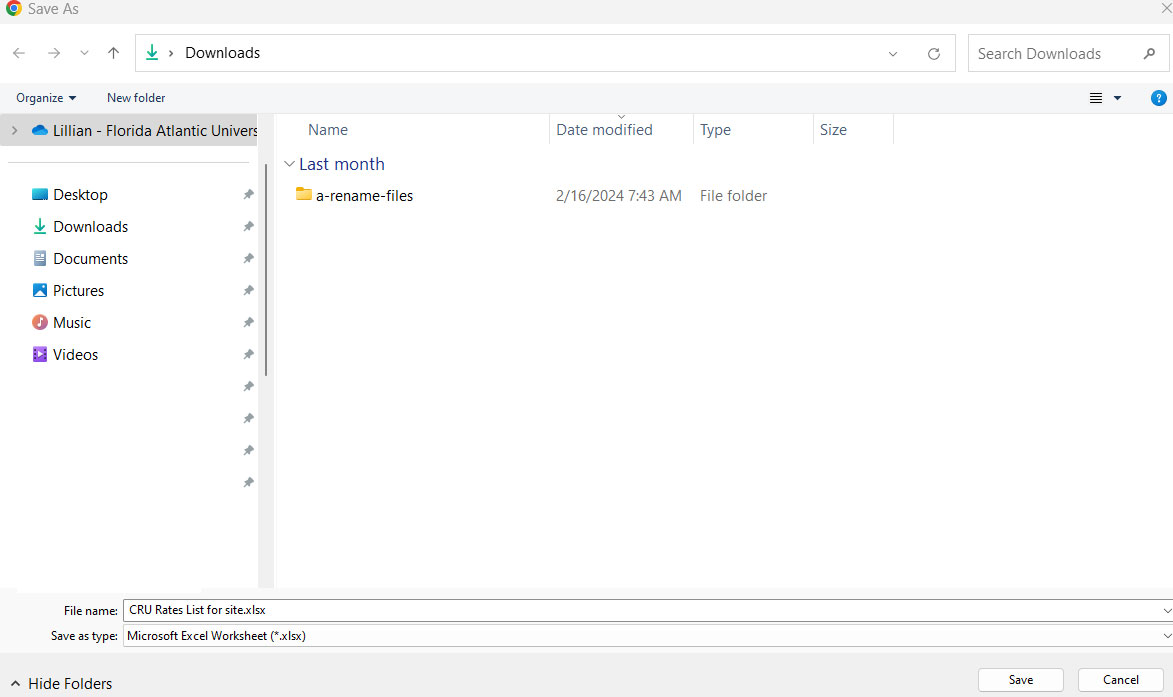Viewport: 1173px width, 697px height.
Task: Open the address bar dropdown
Action: tap(892, 53)
